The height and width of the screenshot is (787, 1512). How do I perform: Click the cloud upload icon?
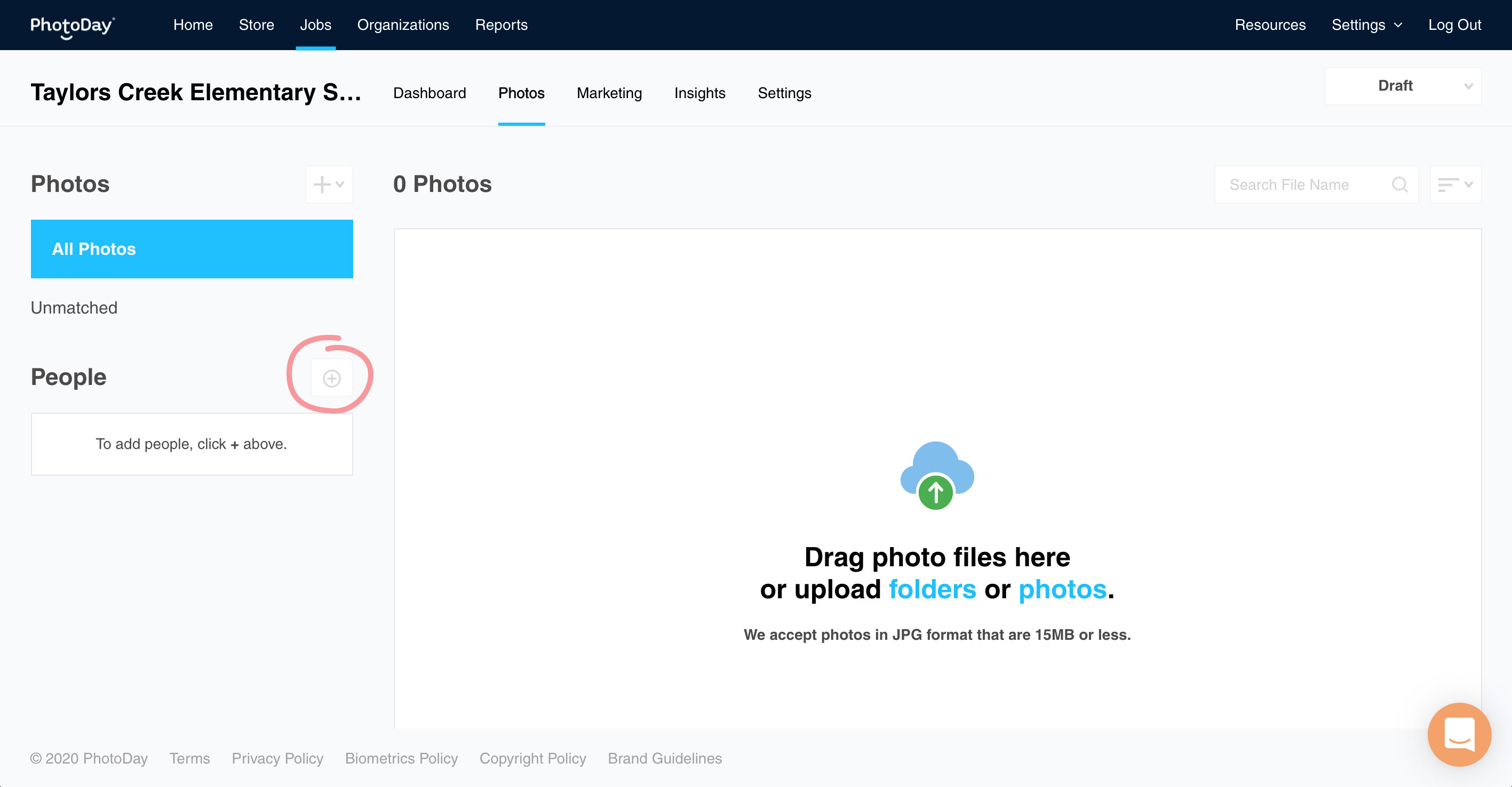coord(937,476)
